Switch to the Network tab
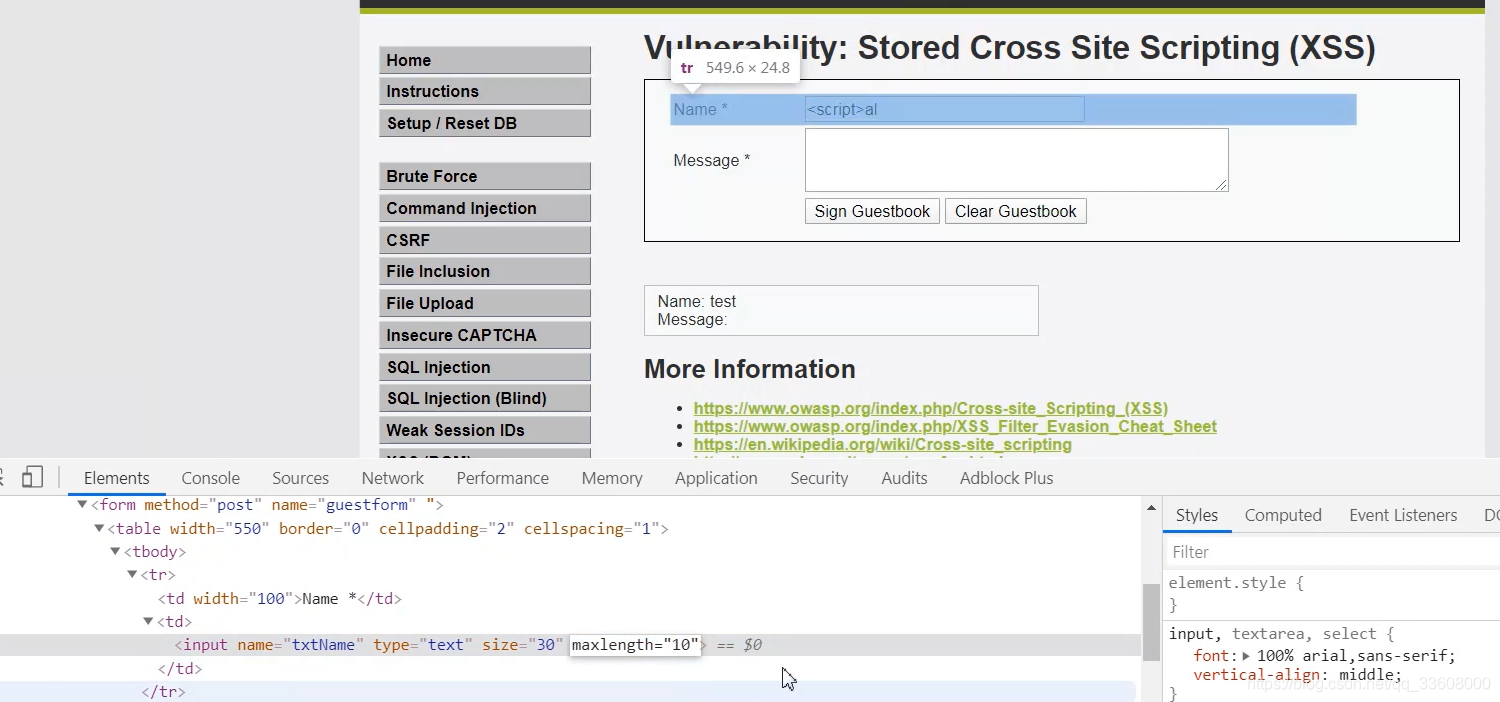The height and width of the screenshot is (702, 1500). (x=392, y=478)
